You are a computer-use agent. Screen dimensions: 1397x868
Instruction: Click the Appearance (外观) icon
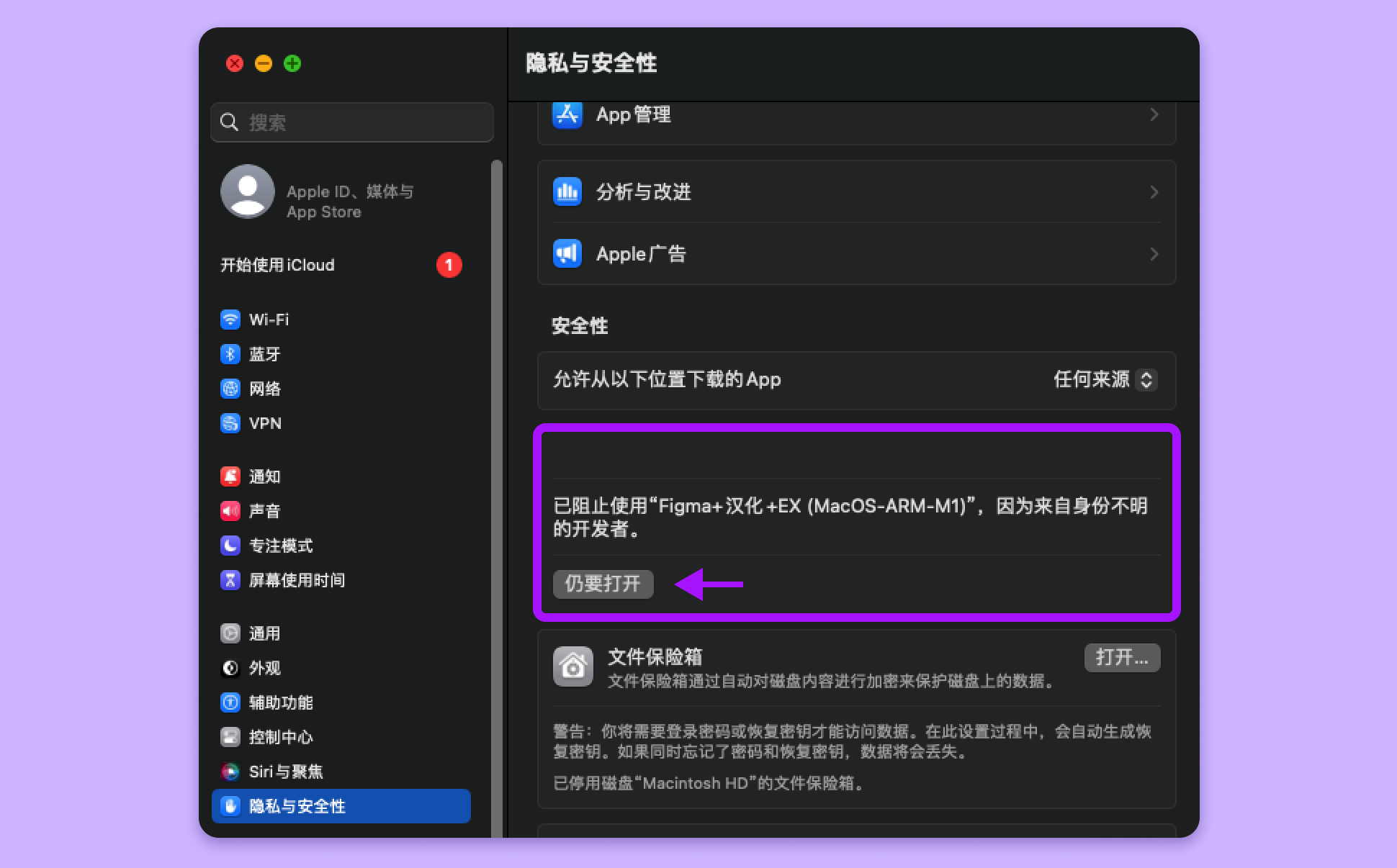coord(230,668)
